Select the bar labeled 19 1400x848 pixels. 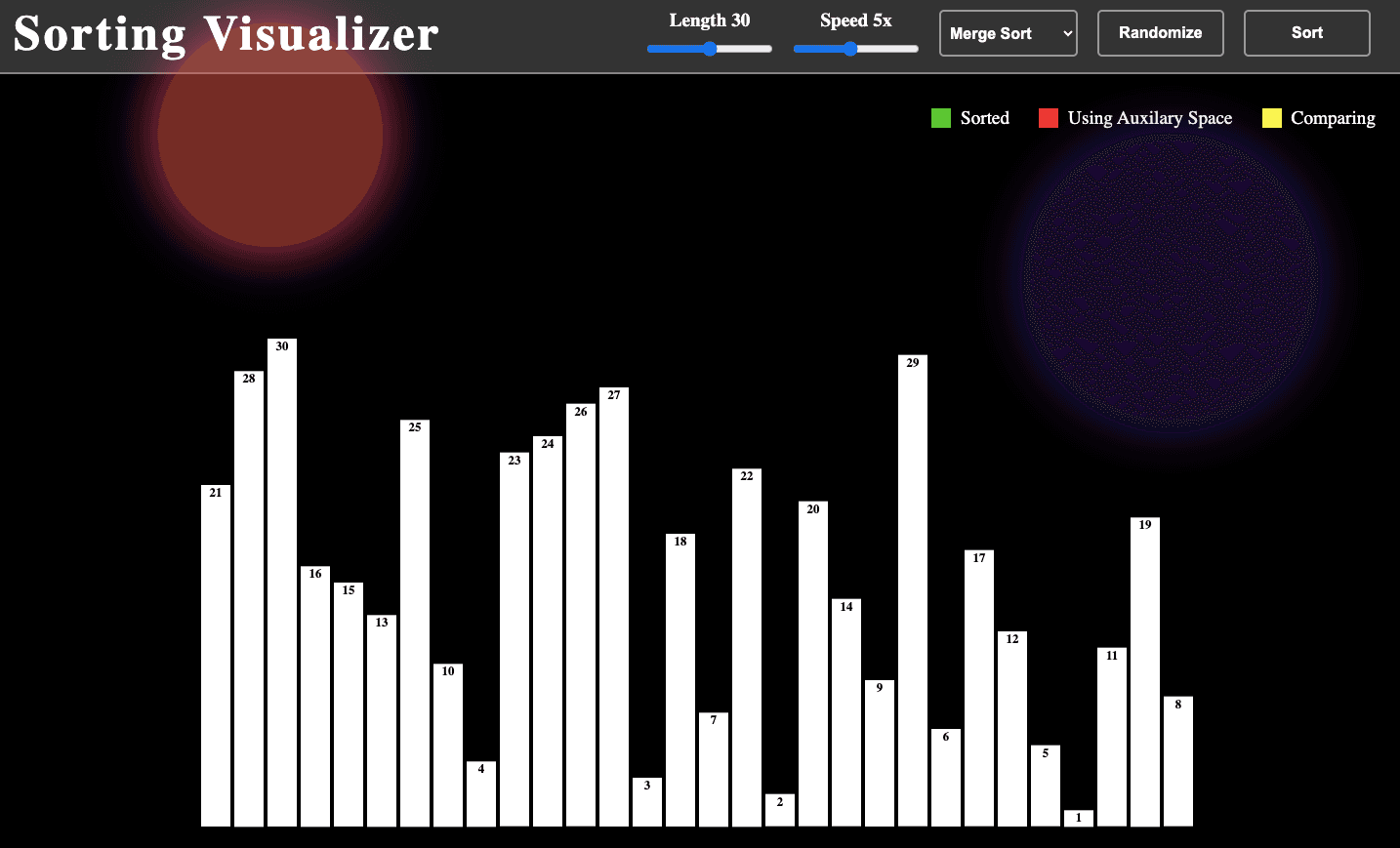point(1145,672)
